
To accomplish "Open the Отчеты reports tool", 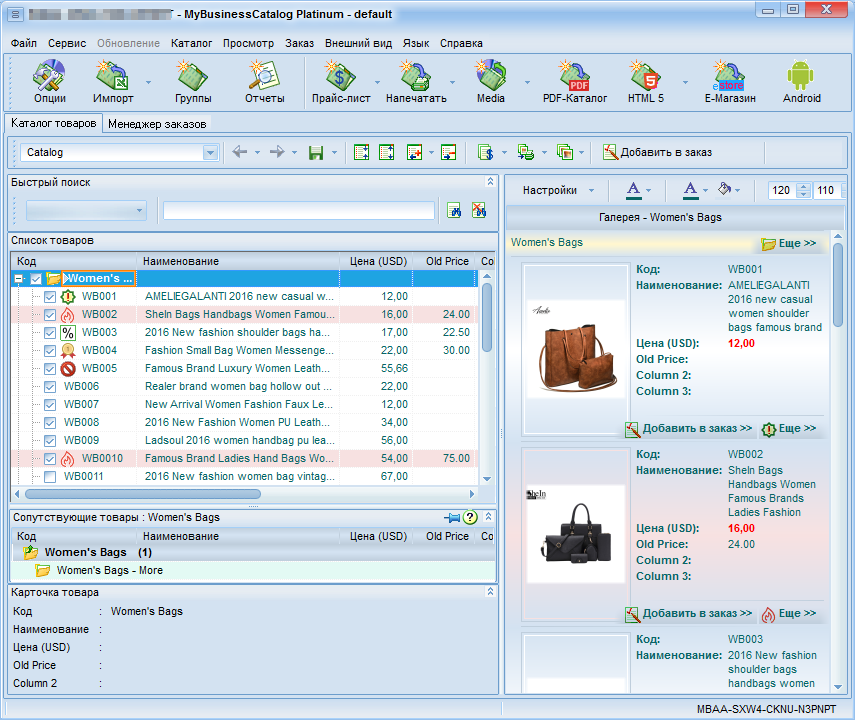I will (x=264, y=82).
